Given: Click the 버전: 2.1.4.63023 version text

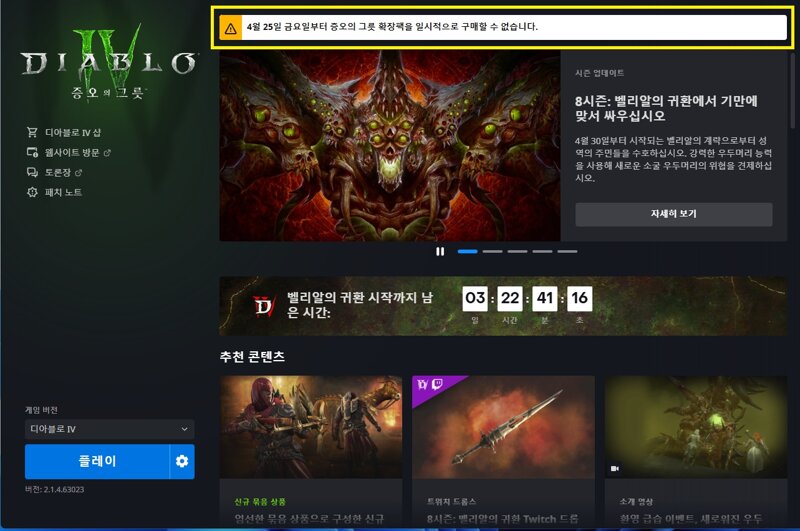Looking at the screenshot, I should click(x=55, y=490).
